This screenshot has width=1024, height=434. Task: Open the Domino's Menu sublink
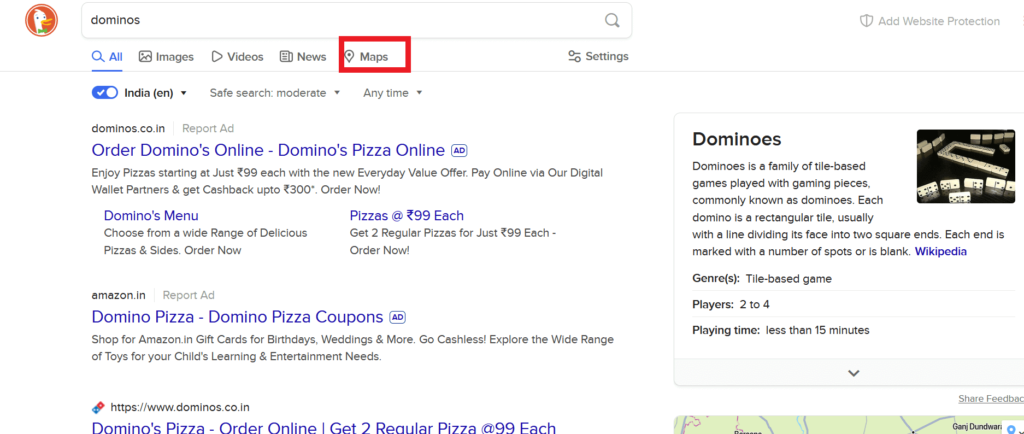tap(151, 215)
